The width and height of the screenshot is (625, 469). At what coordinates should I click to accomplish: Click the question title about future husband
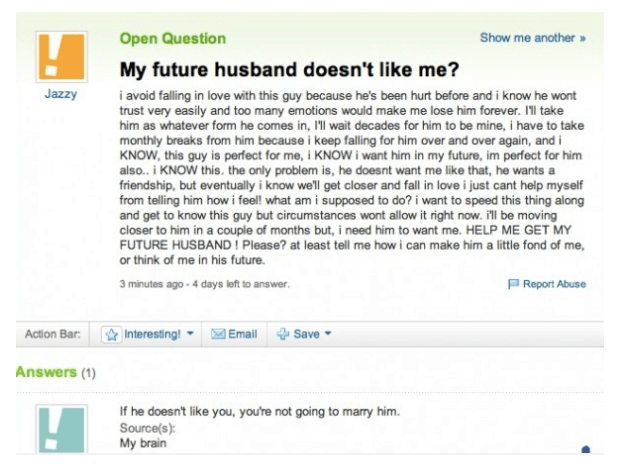click(289, 69)
